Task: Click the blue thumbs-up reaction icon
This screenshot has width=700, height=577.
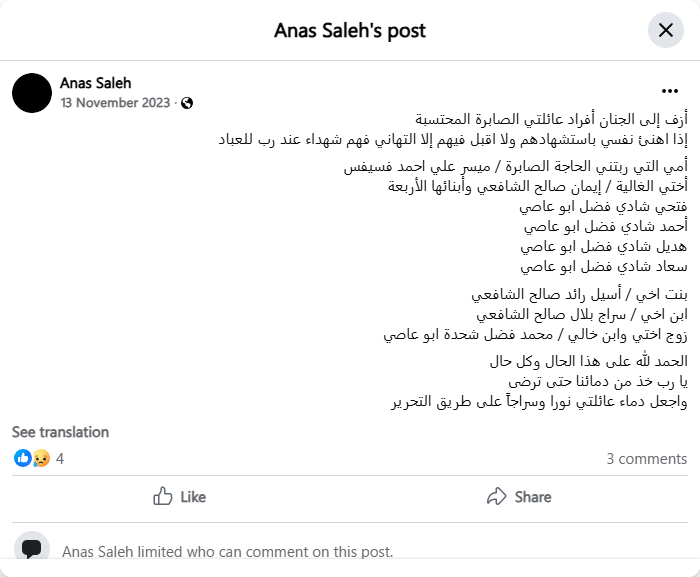Action: click(22, 458)
